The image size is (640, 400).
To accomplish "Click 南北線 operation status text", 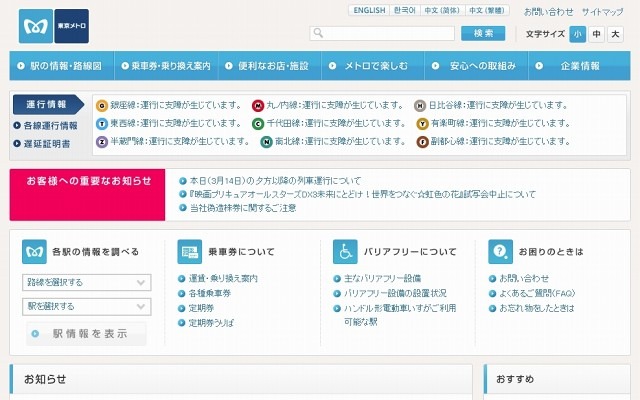I will click(x=340, y=142).
